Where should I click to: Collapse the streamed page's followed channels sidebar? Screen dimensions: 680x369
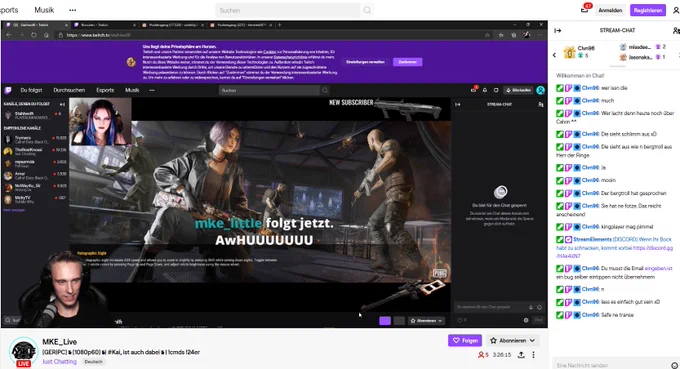(62, 104)
